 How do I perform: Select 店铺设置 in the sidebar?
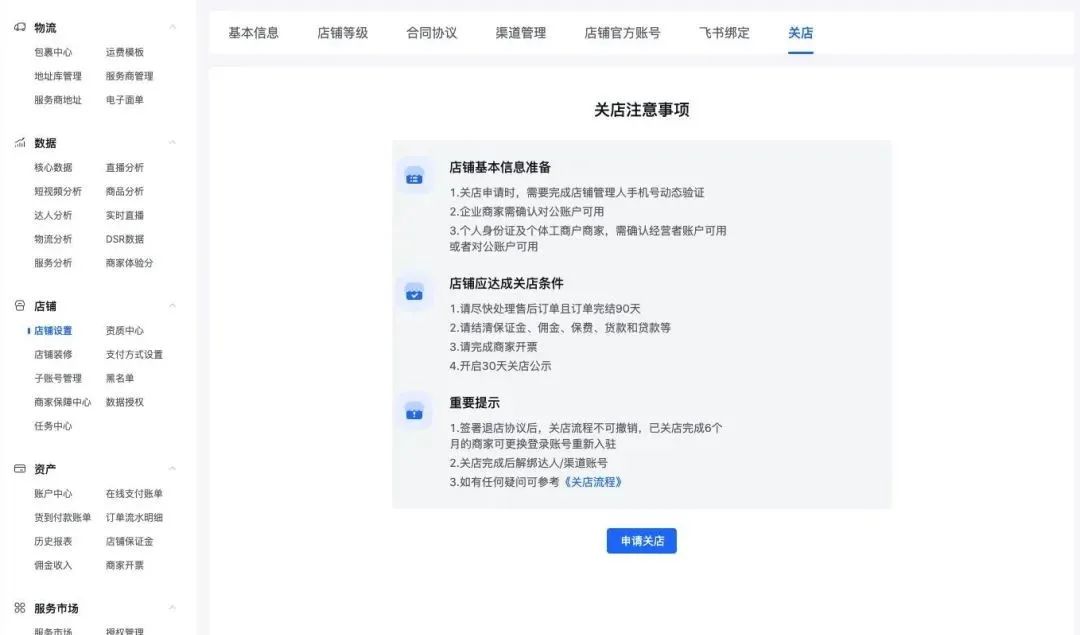coord(54,330)
